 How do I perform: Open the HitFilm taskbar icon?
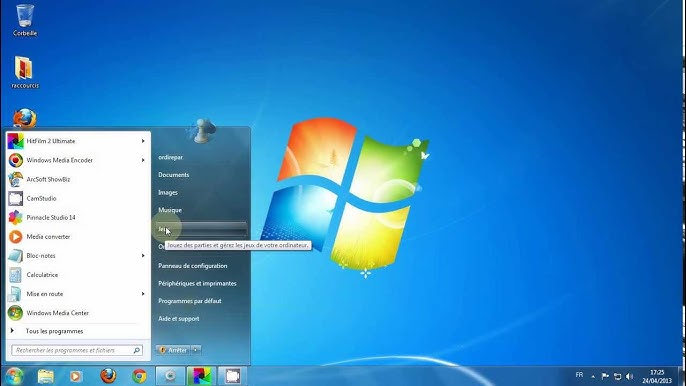click(202, 376)
